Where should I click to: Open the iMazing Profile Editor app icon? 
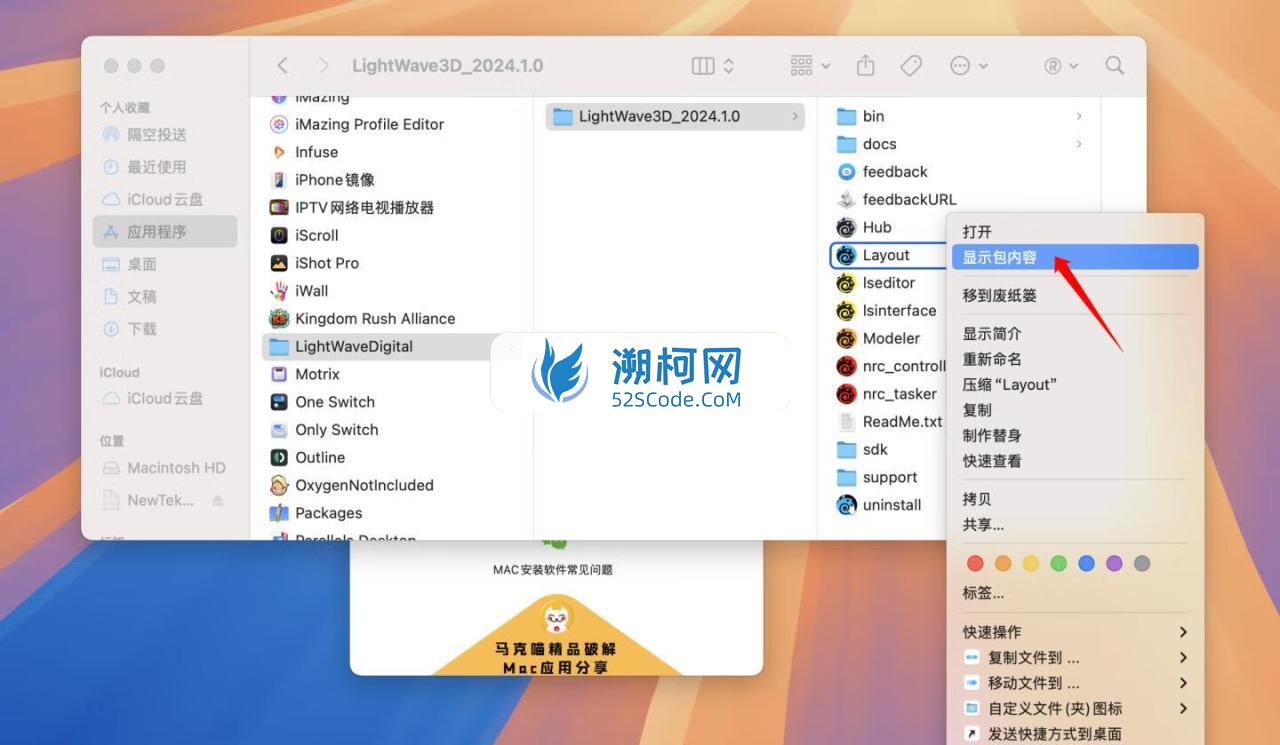[x=279, y=124]
